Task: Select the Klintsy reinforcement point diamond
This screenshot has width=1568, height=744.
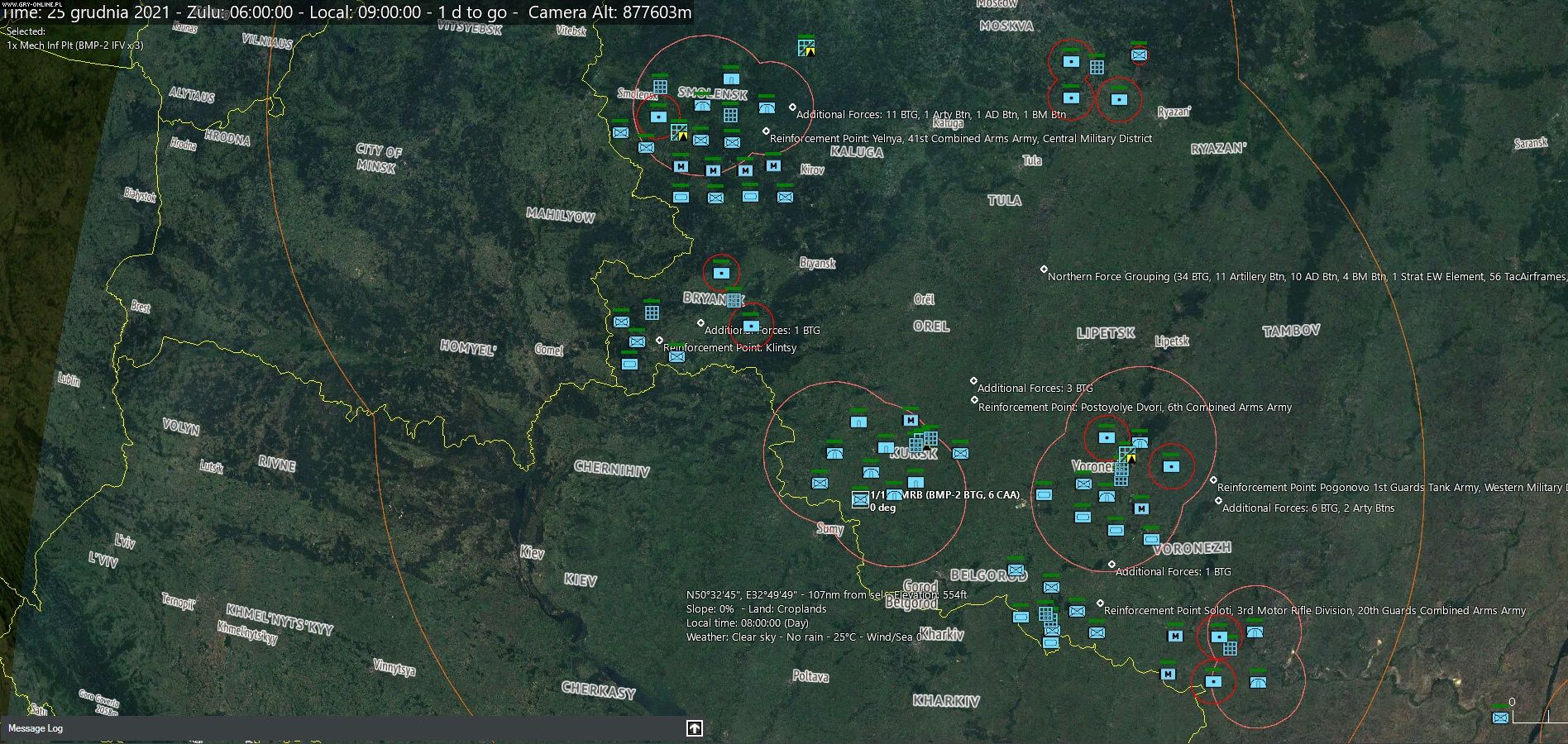Action: [x=659, y=341]
